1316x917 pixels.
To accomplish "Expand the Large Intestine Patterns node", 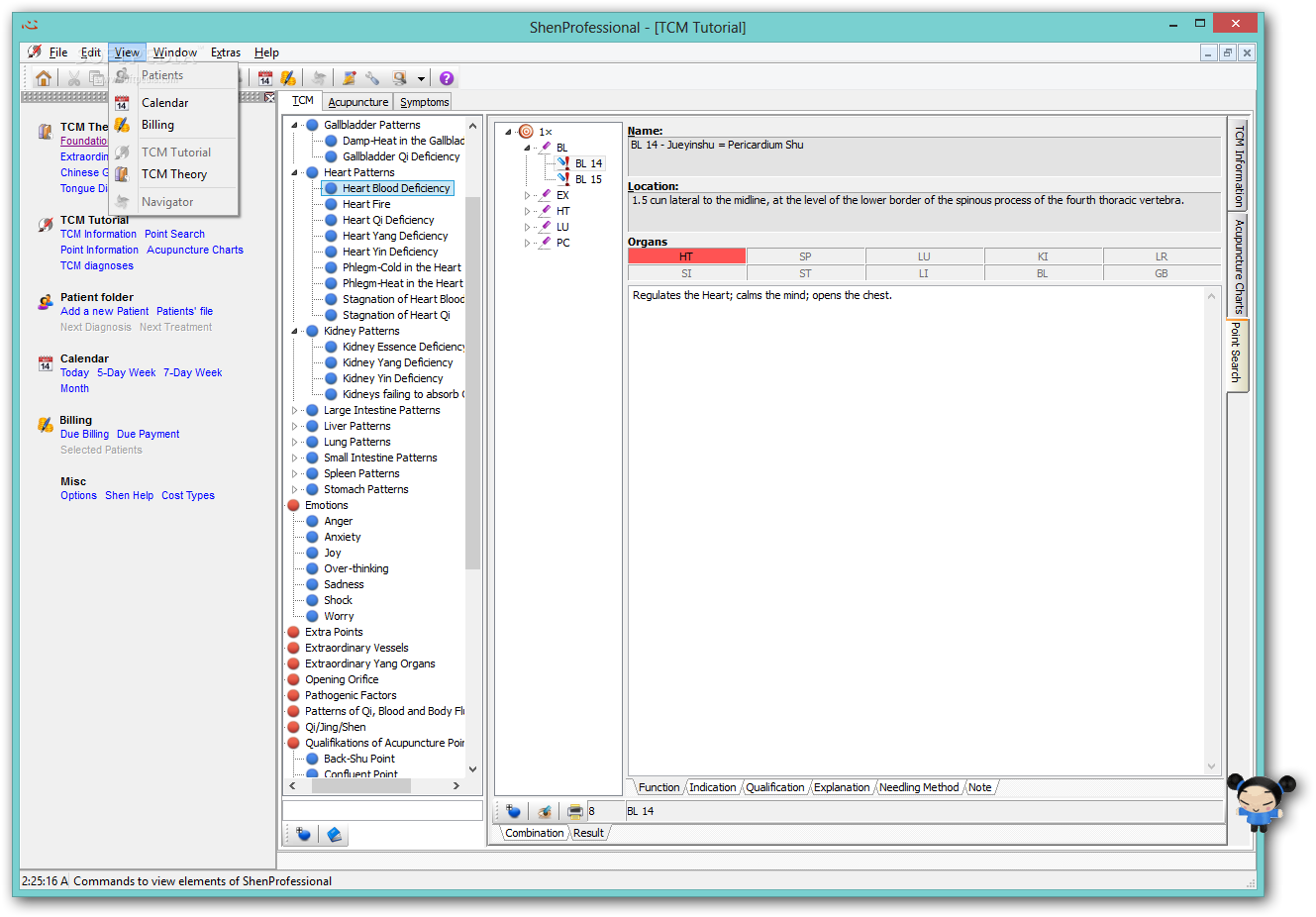I will coord(294,410).
